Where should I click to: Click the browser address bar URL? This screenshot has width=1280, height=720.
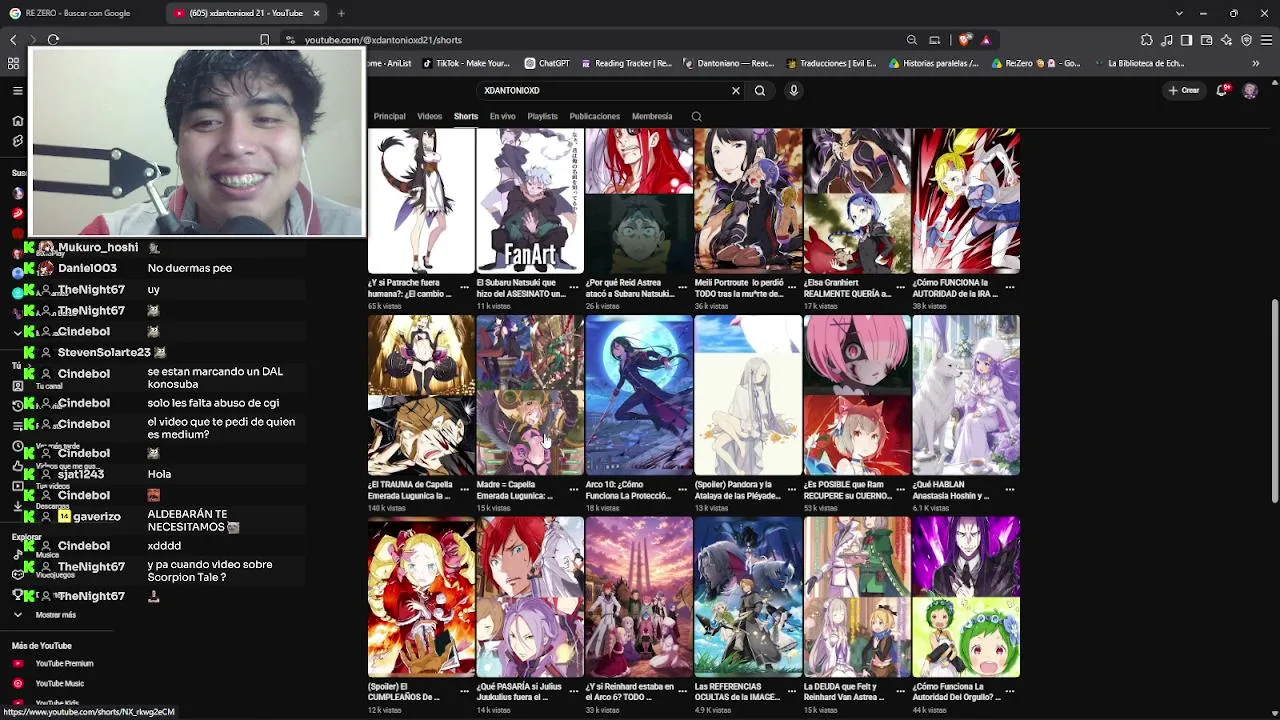[383, 40]
